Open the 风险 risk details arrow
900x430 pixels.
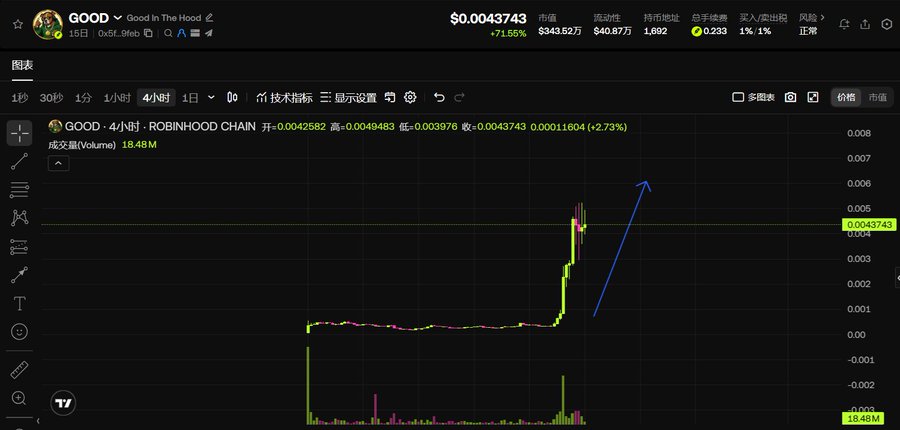pos(824,18)
